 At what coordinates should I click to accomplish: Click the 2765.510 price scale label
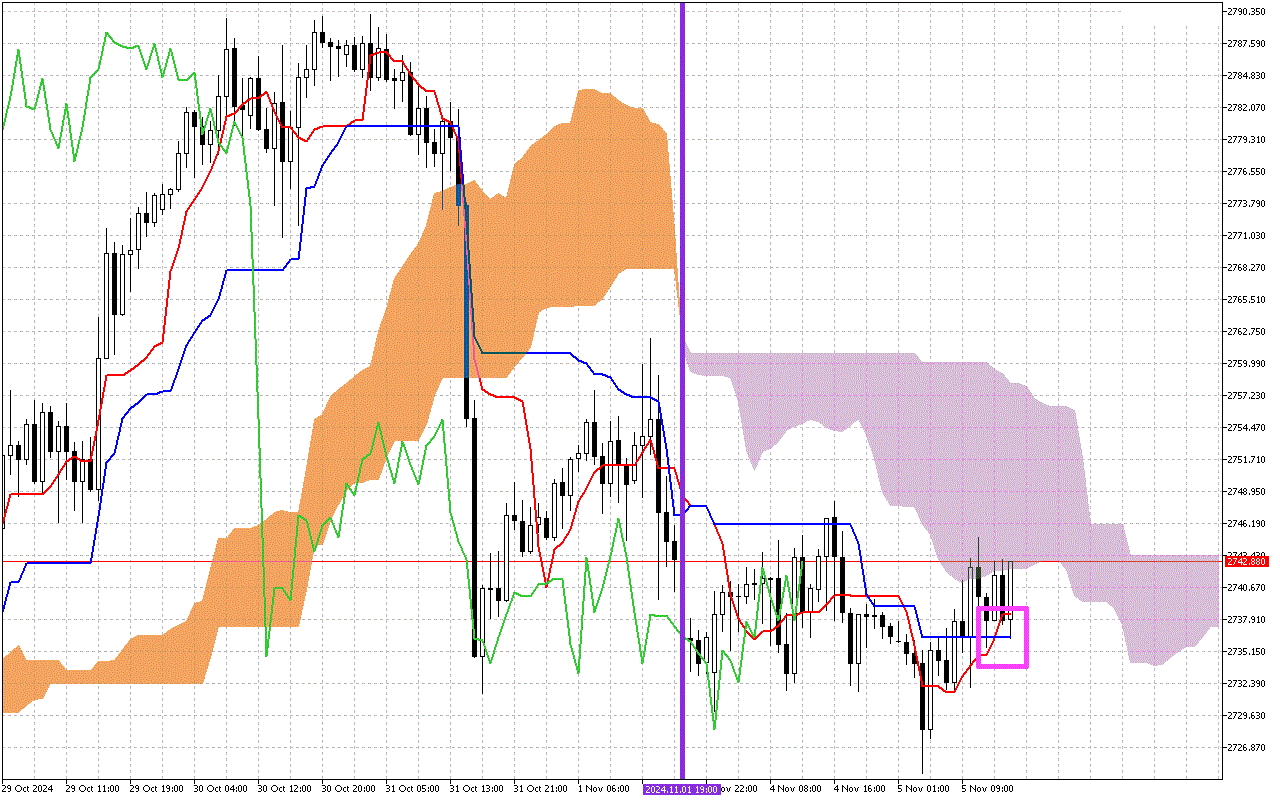[1246, 300]
